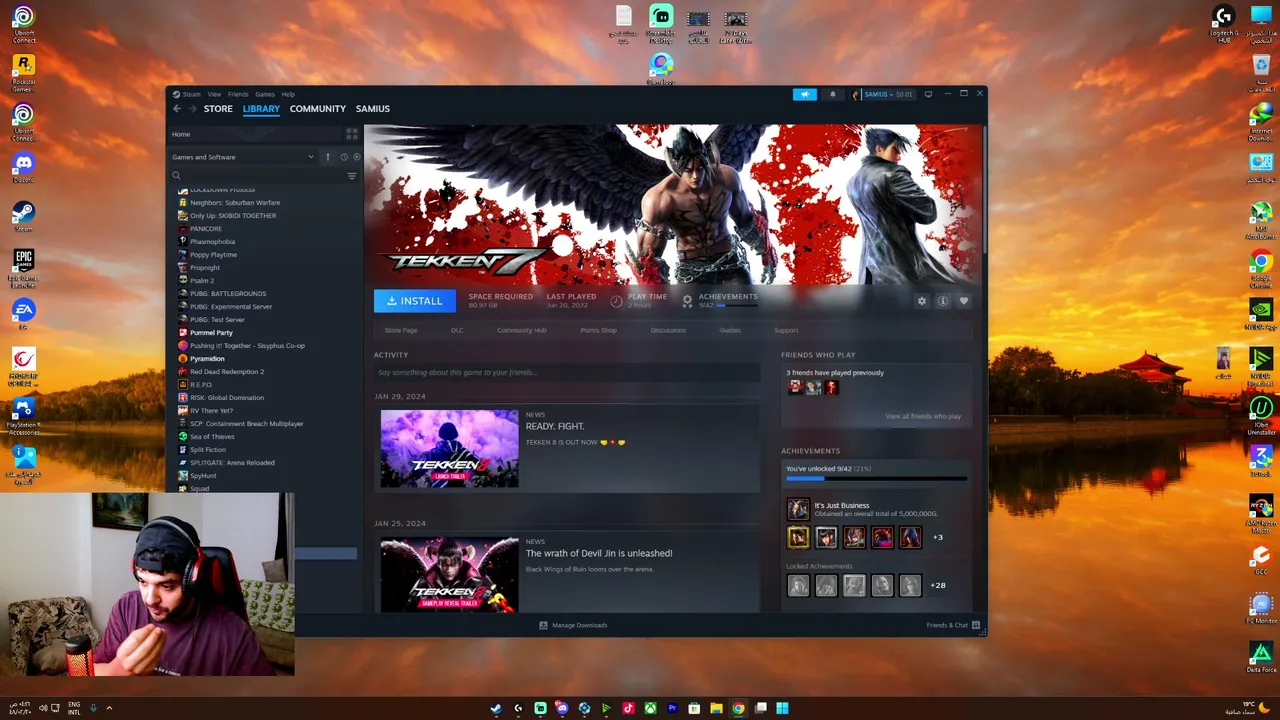Open View all friends who play link
The image size is (1280, 720).
tap(923, 417)
